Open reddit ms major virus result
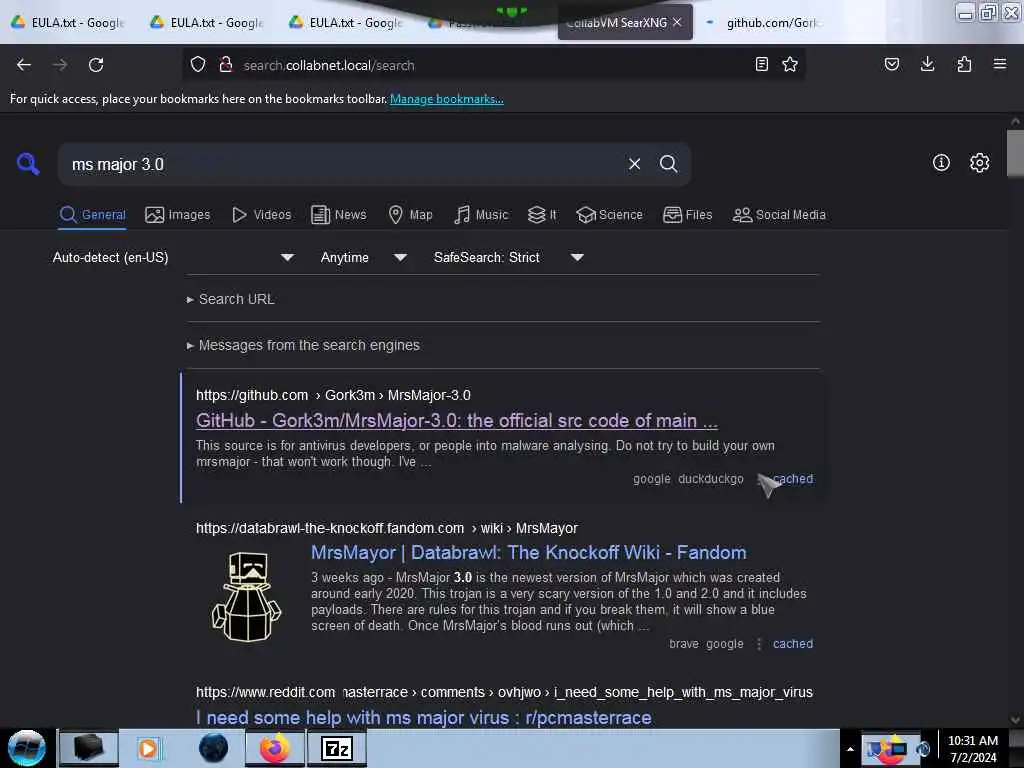The width and height of the screenshot is (1024, 768). tap(423, 717)
